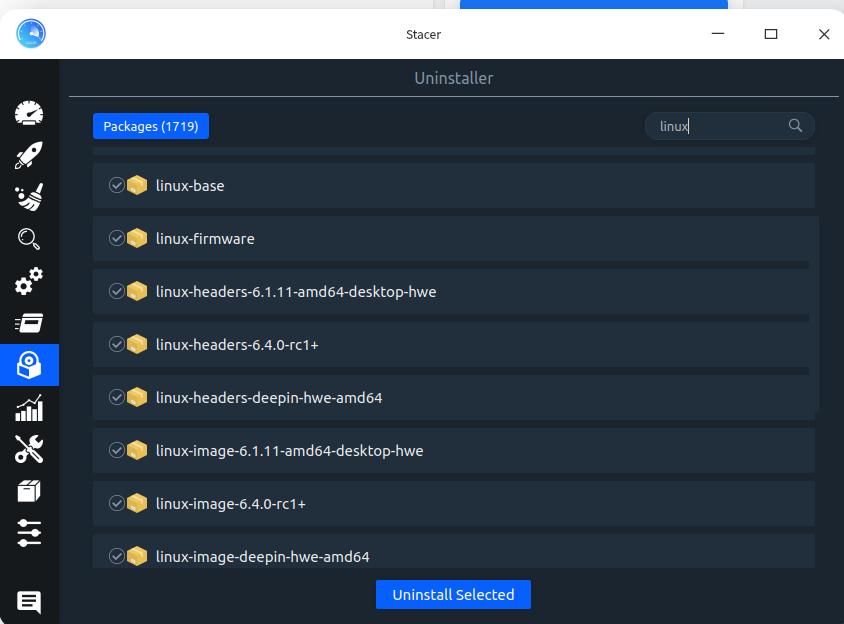Click linux-headers-6.1.11-amd64-desktop-hwe text

[296, 292]
